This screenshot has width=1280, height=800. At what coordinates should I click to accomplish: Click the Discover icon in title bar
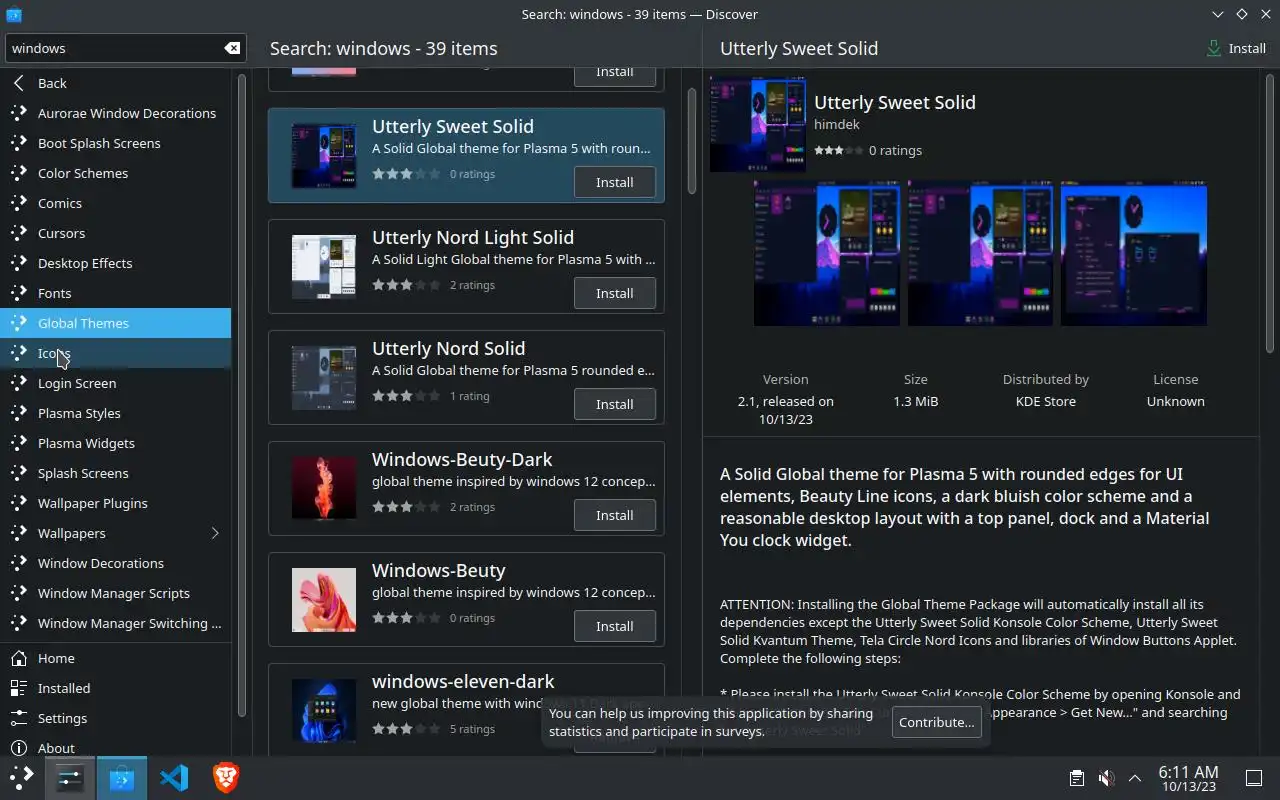(x=13, y=14)
